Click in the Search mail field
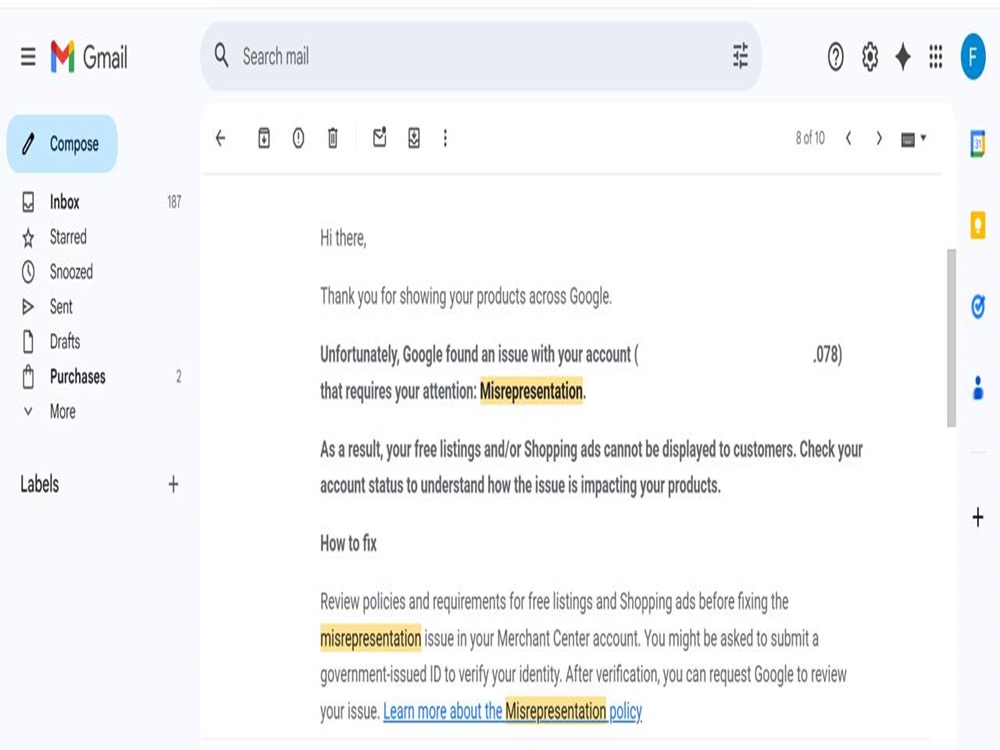The height and width of the screenshot is (750, 1000). [x=482, y=56]
